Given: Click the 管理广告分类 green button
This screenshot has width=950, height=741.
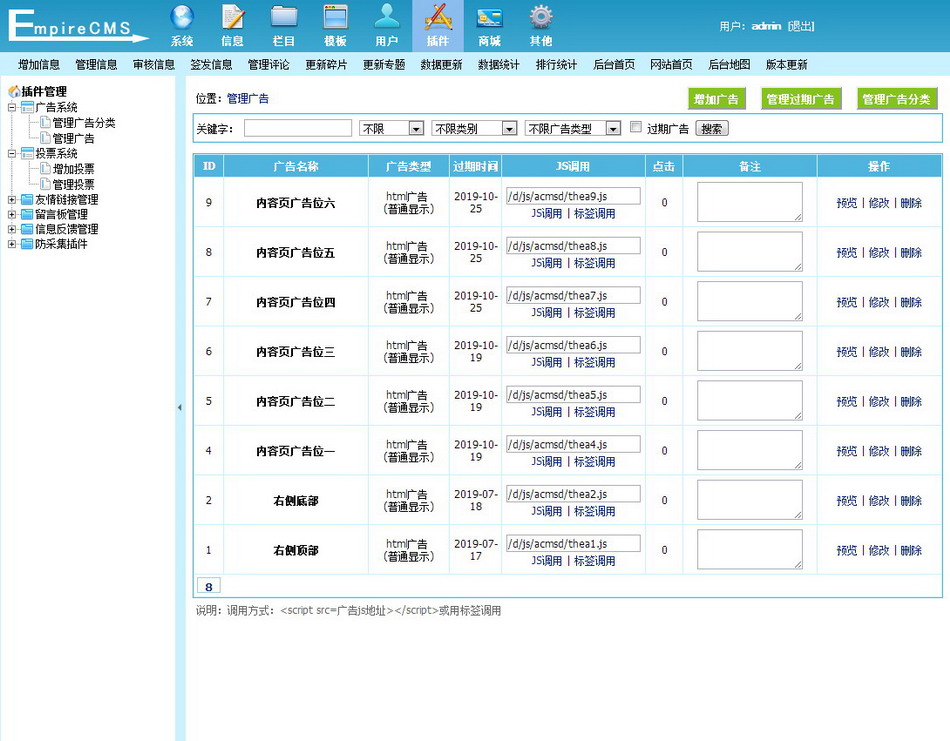Looking at the screenshot, I should tap(897, 99).
